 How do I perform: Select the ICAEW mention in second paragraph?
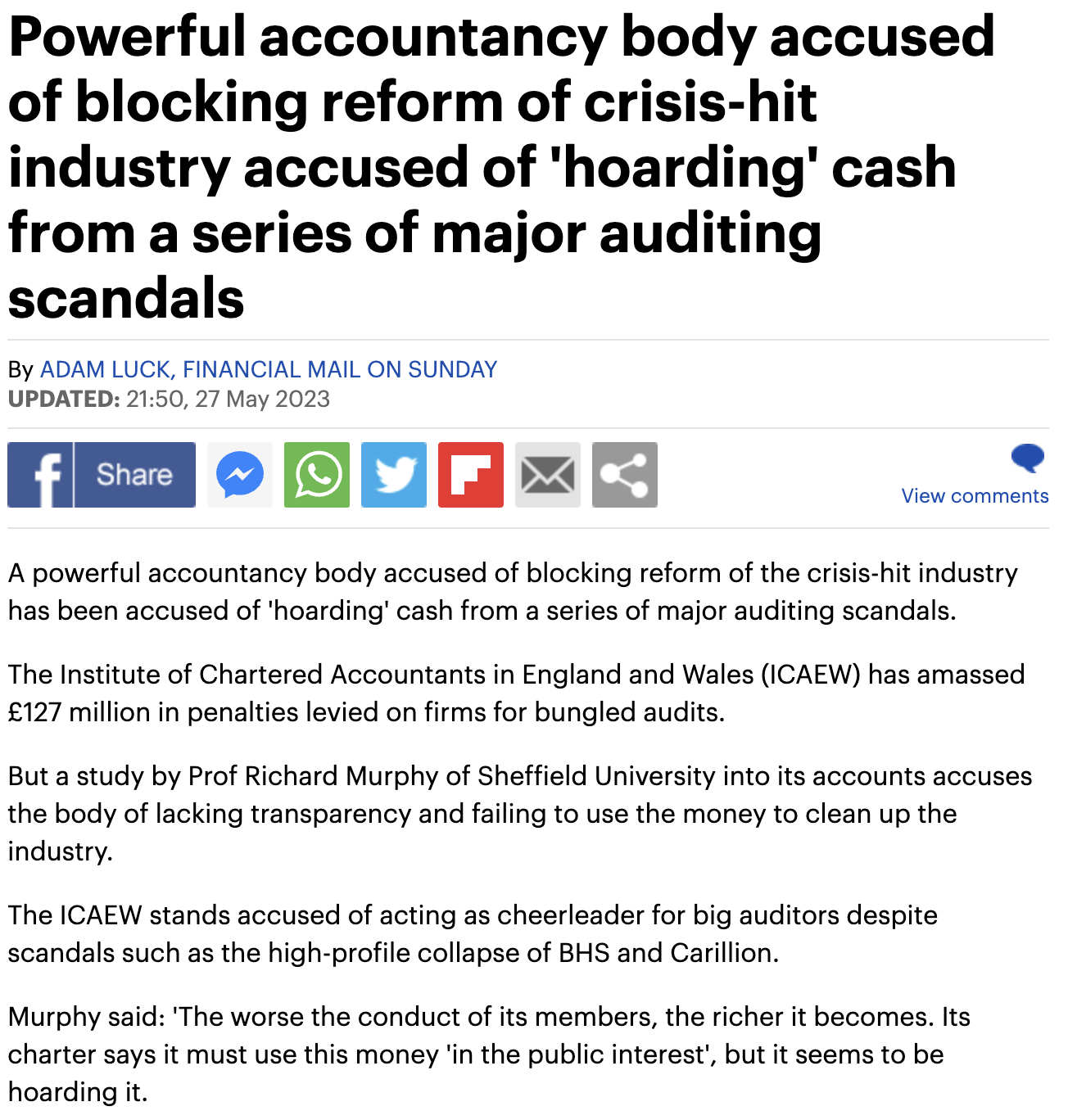pos(811,674)
